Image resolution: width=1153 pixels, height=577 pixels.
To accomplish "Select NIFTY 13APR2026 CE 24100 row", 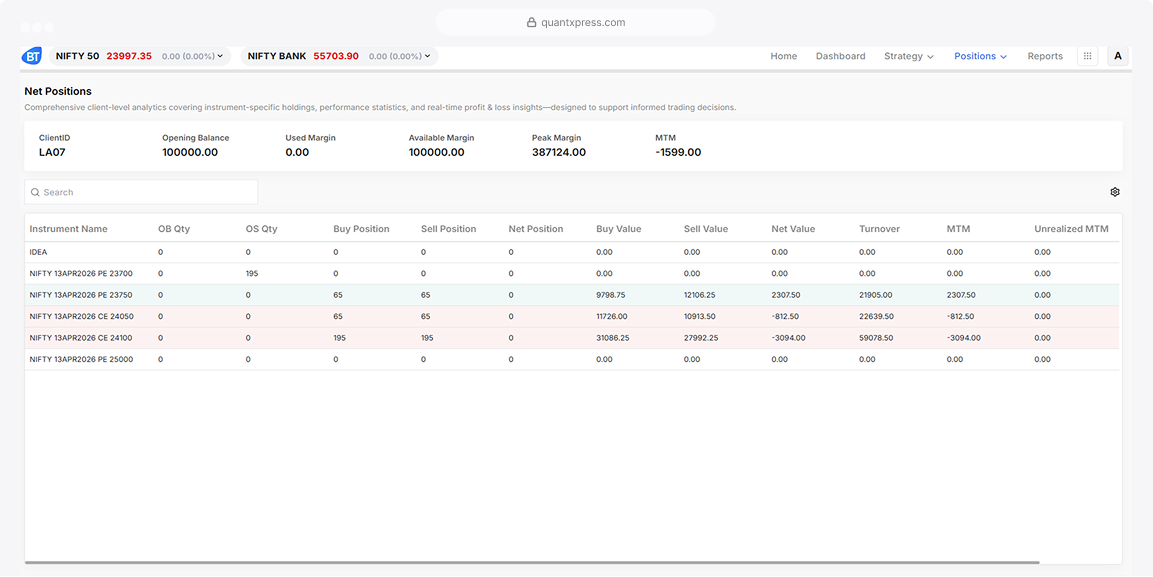I will [x=572, y=338].
